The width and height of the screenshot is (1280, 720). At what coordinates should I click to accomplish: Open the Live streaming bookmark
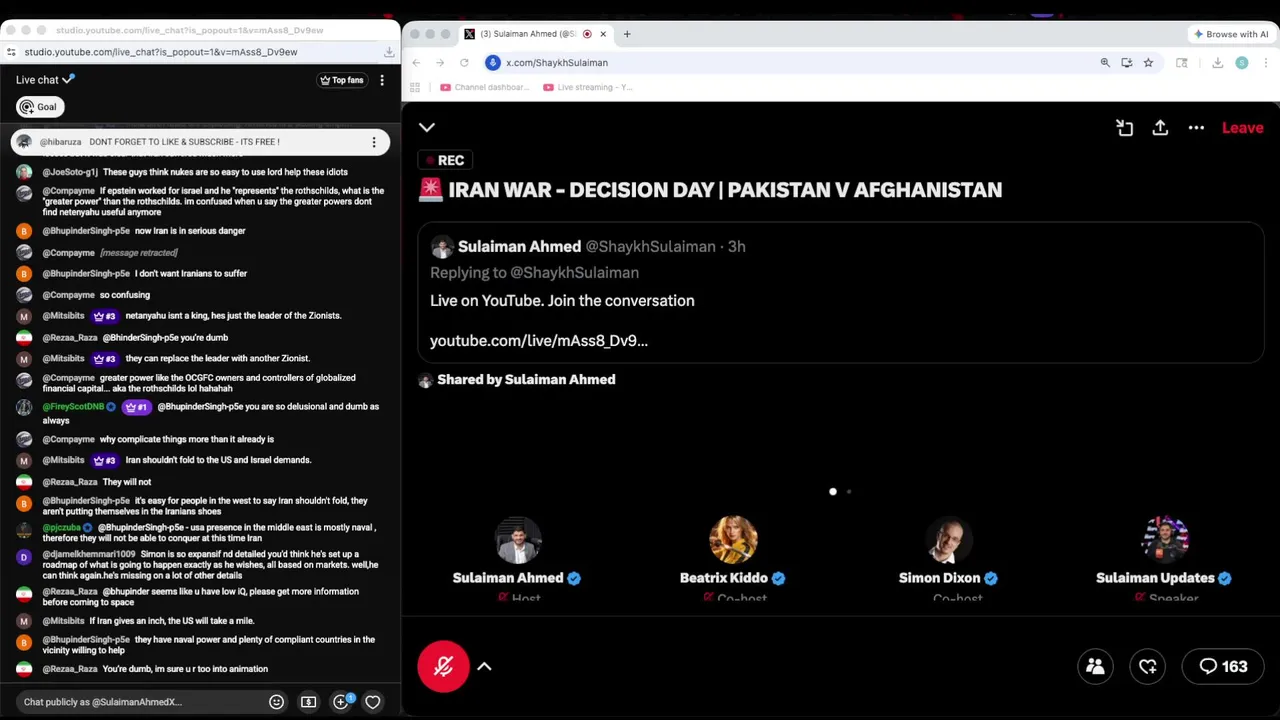click(x=588, y=87)
